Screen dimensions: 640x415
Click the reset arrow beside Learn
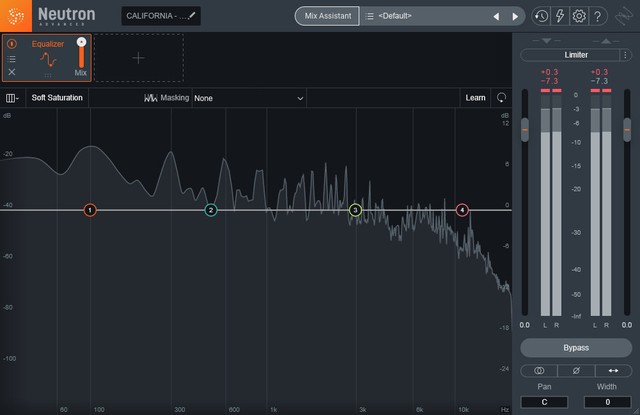click(501, 98)
